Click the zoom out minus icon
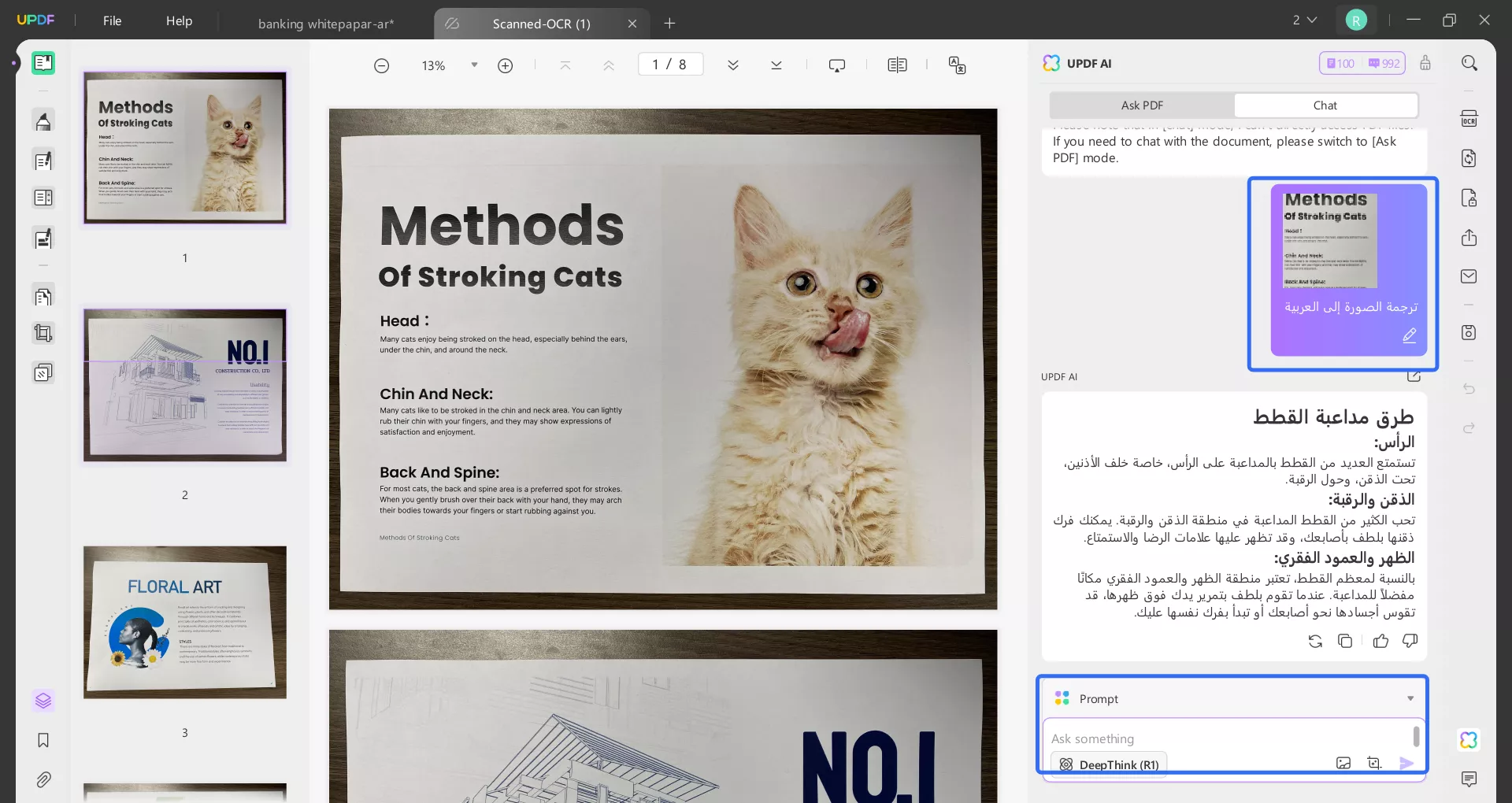 381,65
